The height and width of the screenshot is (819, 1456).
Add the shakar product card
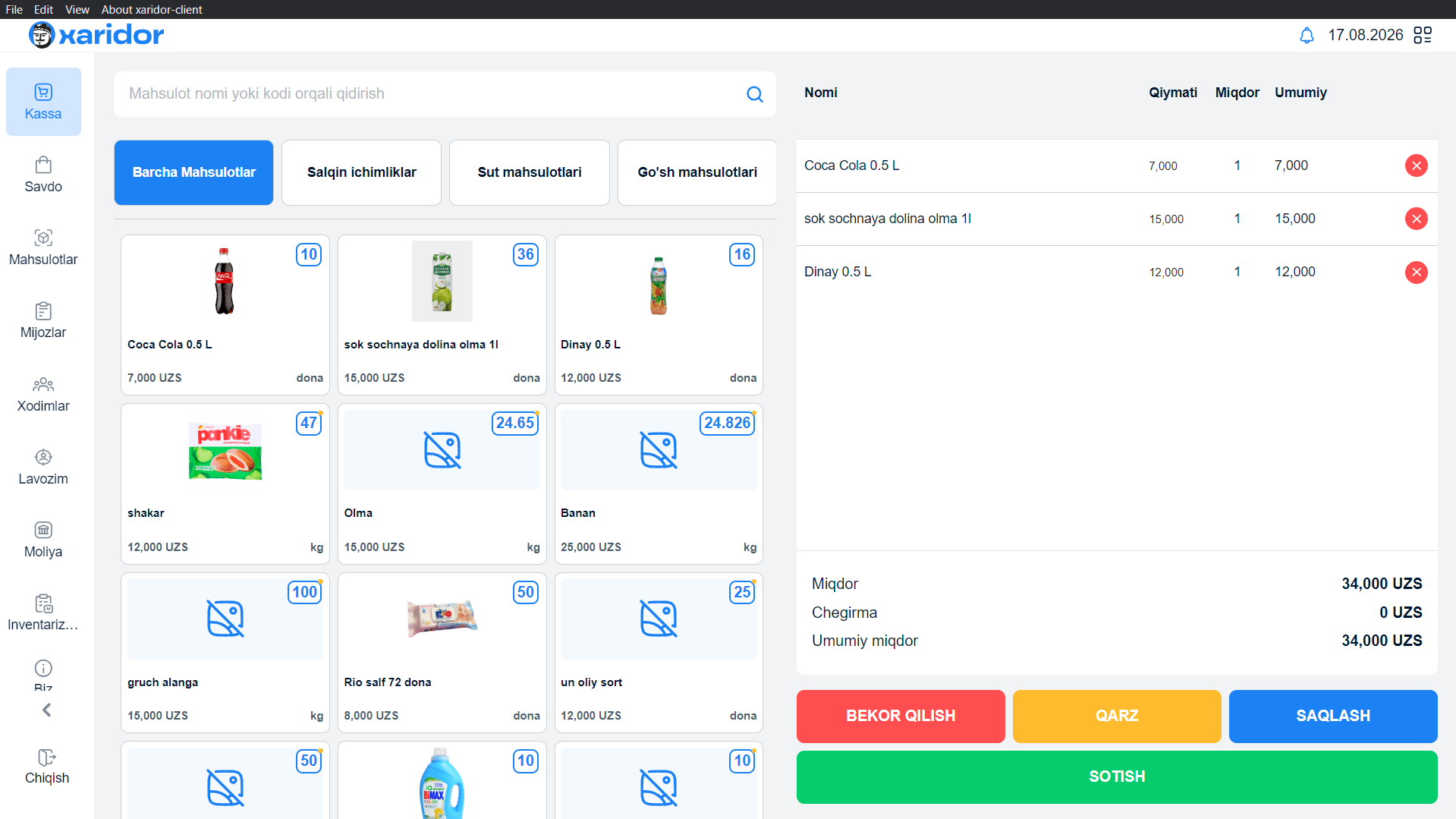click(225, 484)
